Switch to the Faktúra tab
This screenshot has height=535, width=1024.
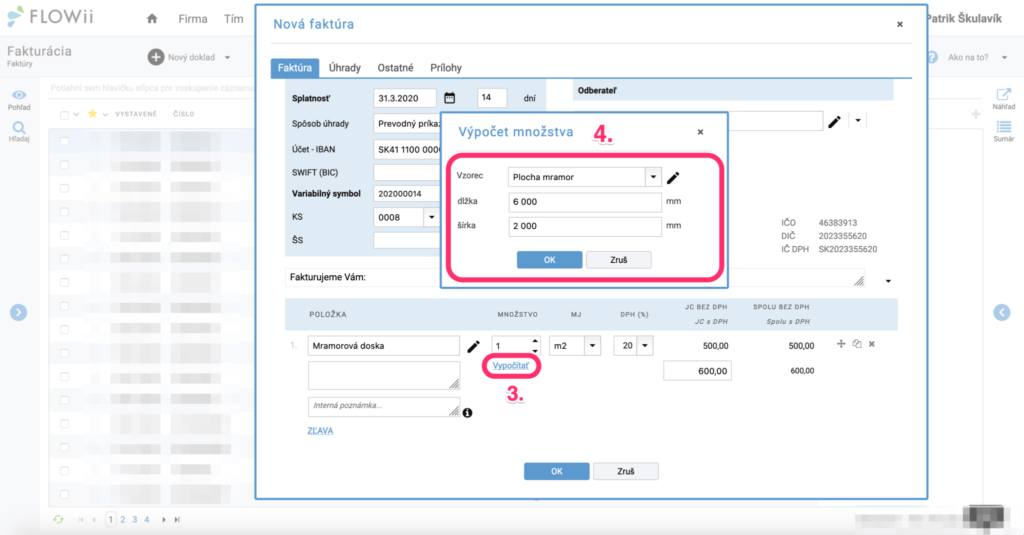point(295,68)
